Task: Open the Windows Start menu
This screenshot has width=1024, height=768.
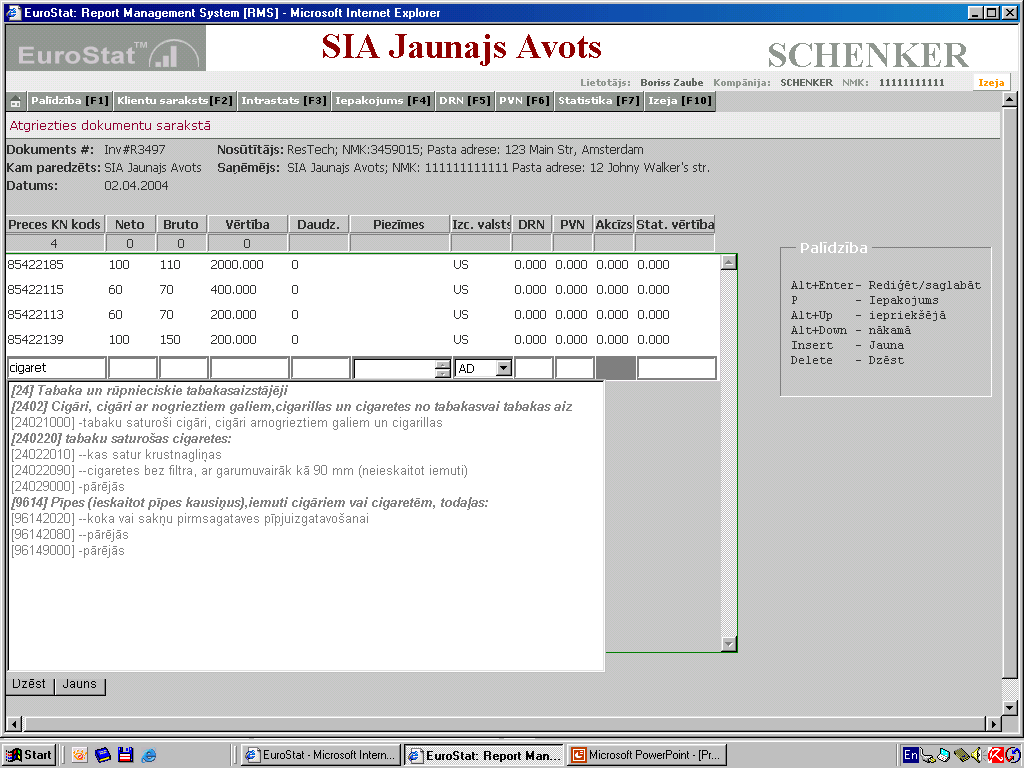Action: 29,755
